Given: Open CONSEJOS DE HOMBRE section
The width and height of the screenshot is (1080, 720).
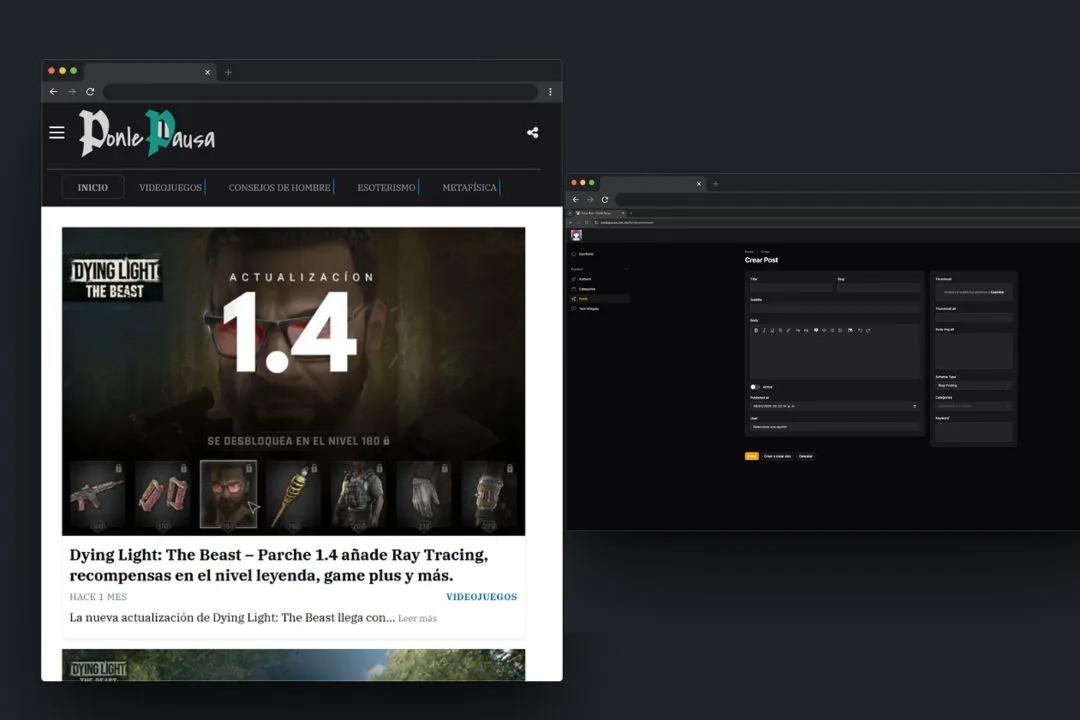Looking at the screenshot, I should [x=279, y=188].
